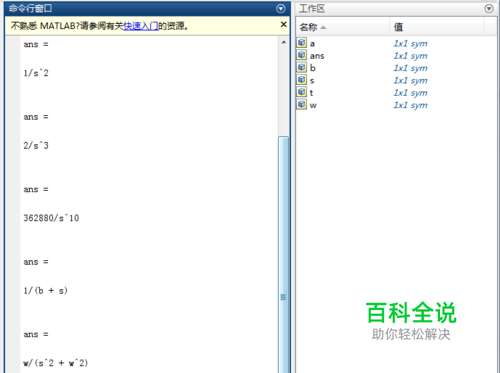Click the output line 1/(b + s)
The width and height of the screenshot is (500, 373).
point(46,291)
